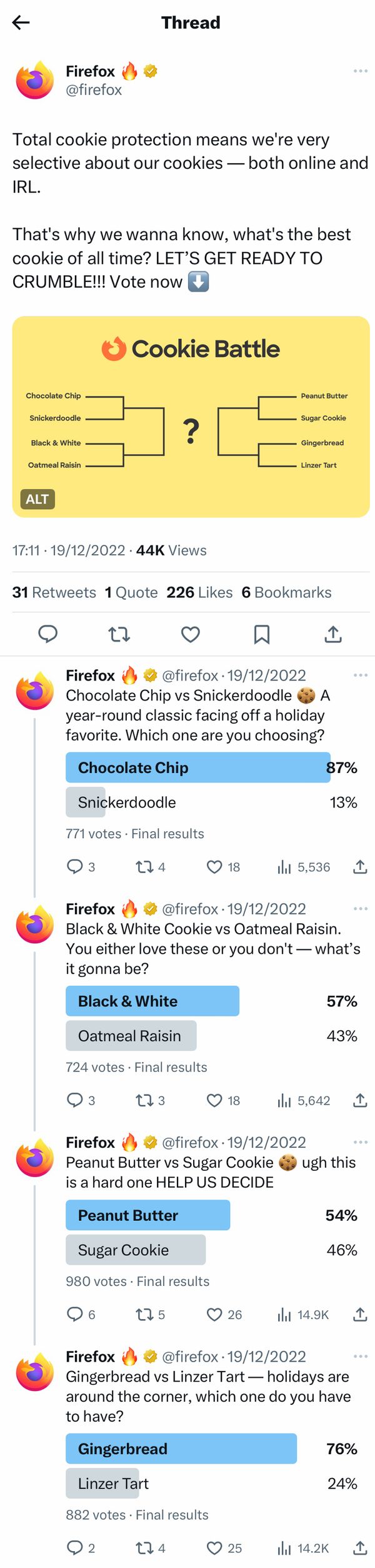375x1568 pixels.
Task: Share the Gingerbread poll tweet
Action: point(361,1549)
